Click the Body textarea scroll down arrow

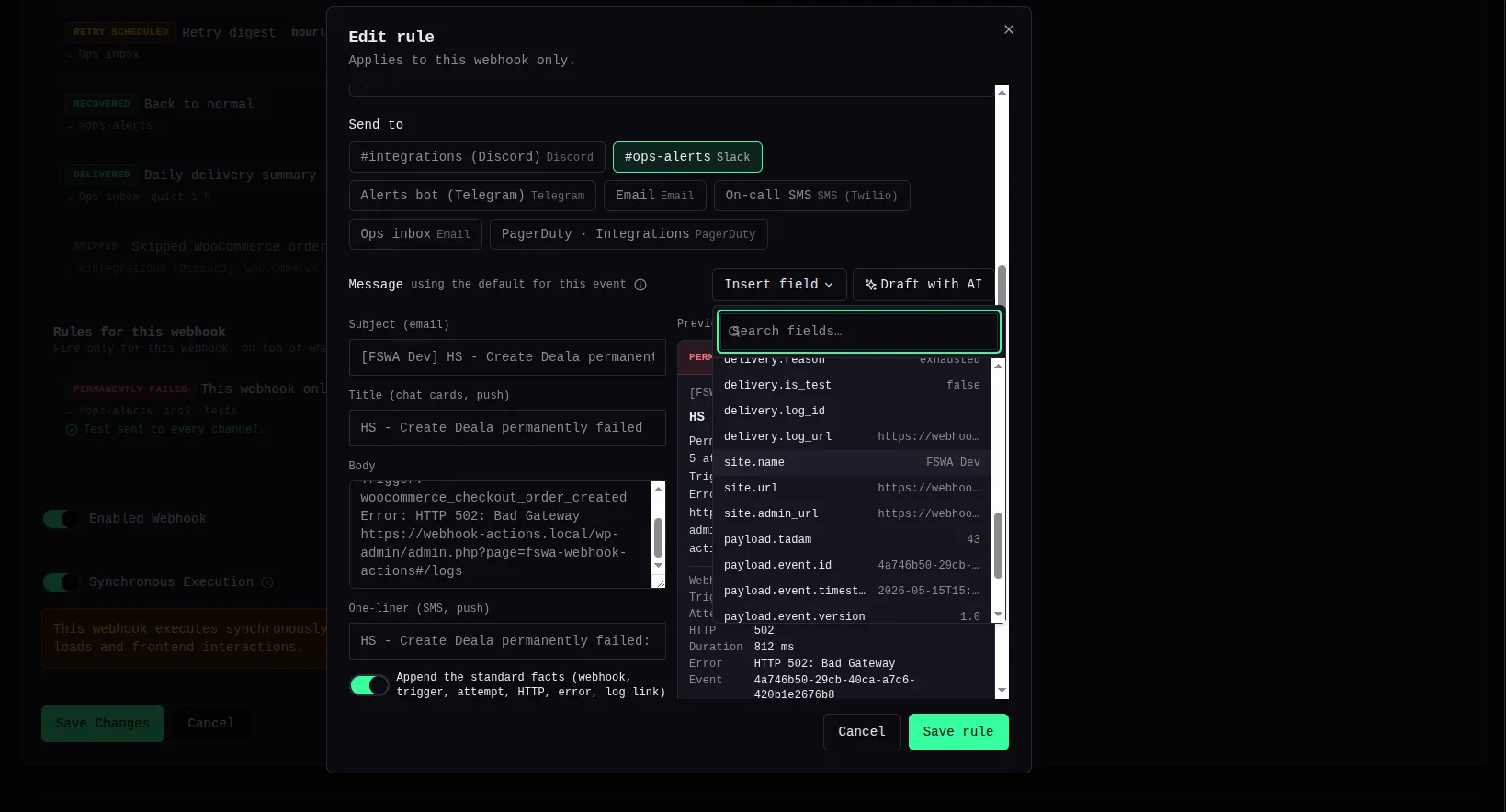point(658,565)
